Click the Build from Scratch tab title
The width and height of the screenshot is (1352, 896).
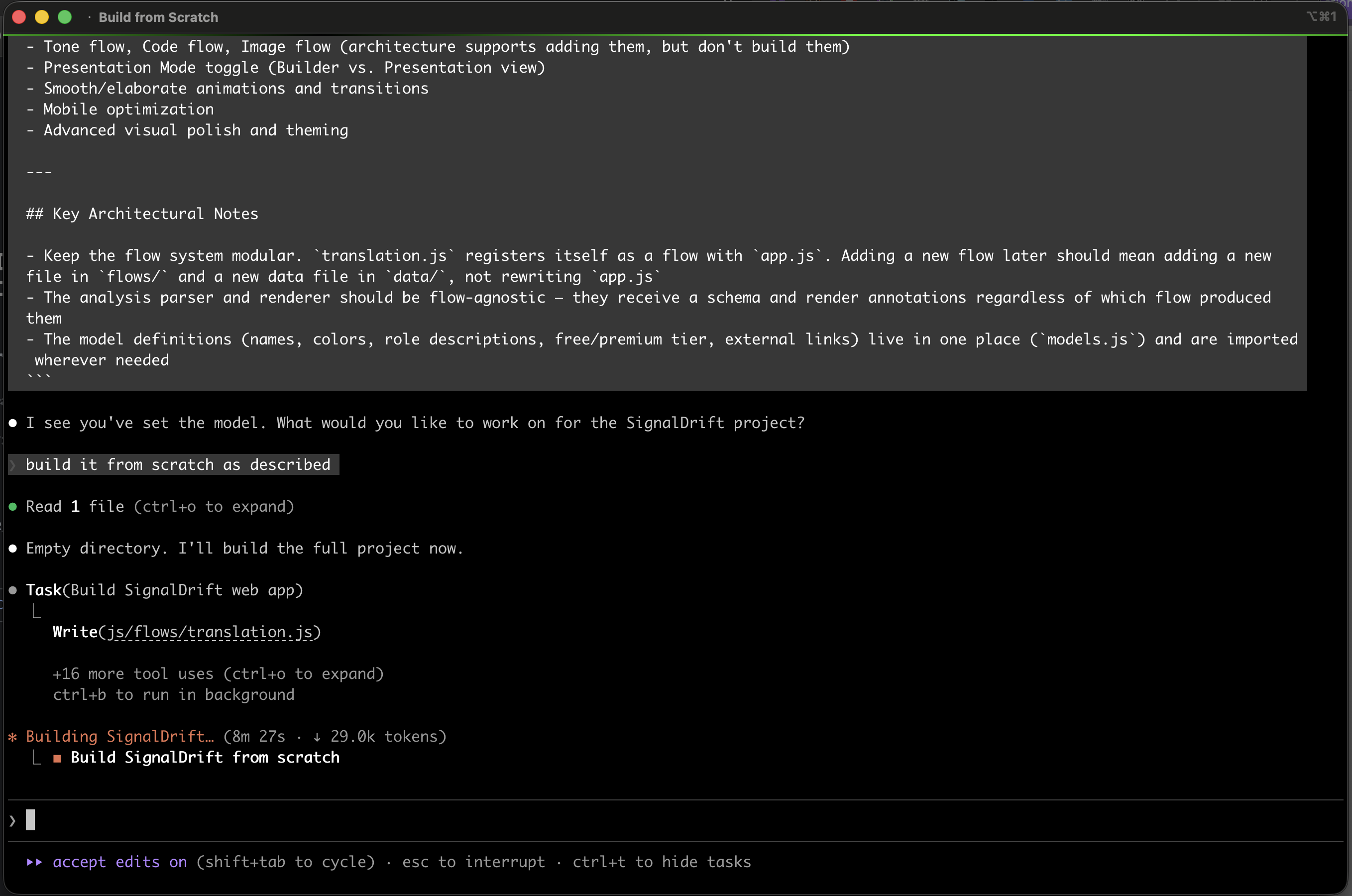(158, 17)
